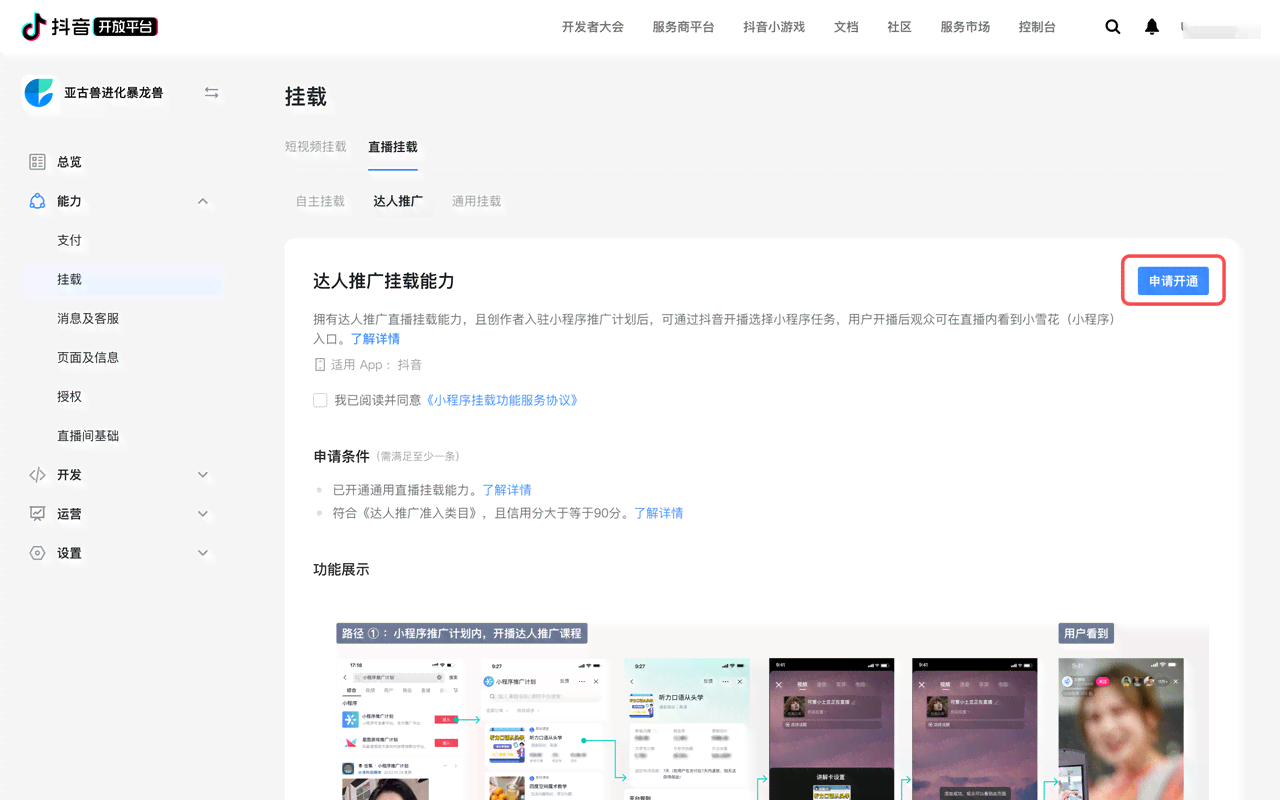Tick the service agreement checkbox

point(320,400)
